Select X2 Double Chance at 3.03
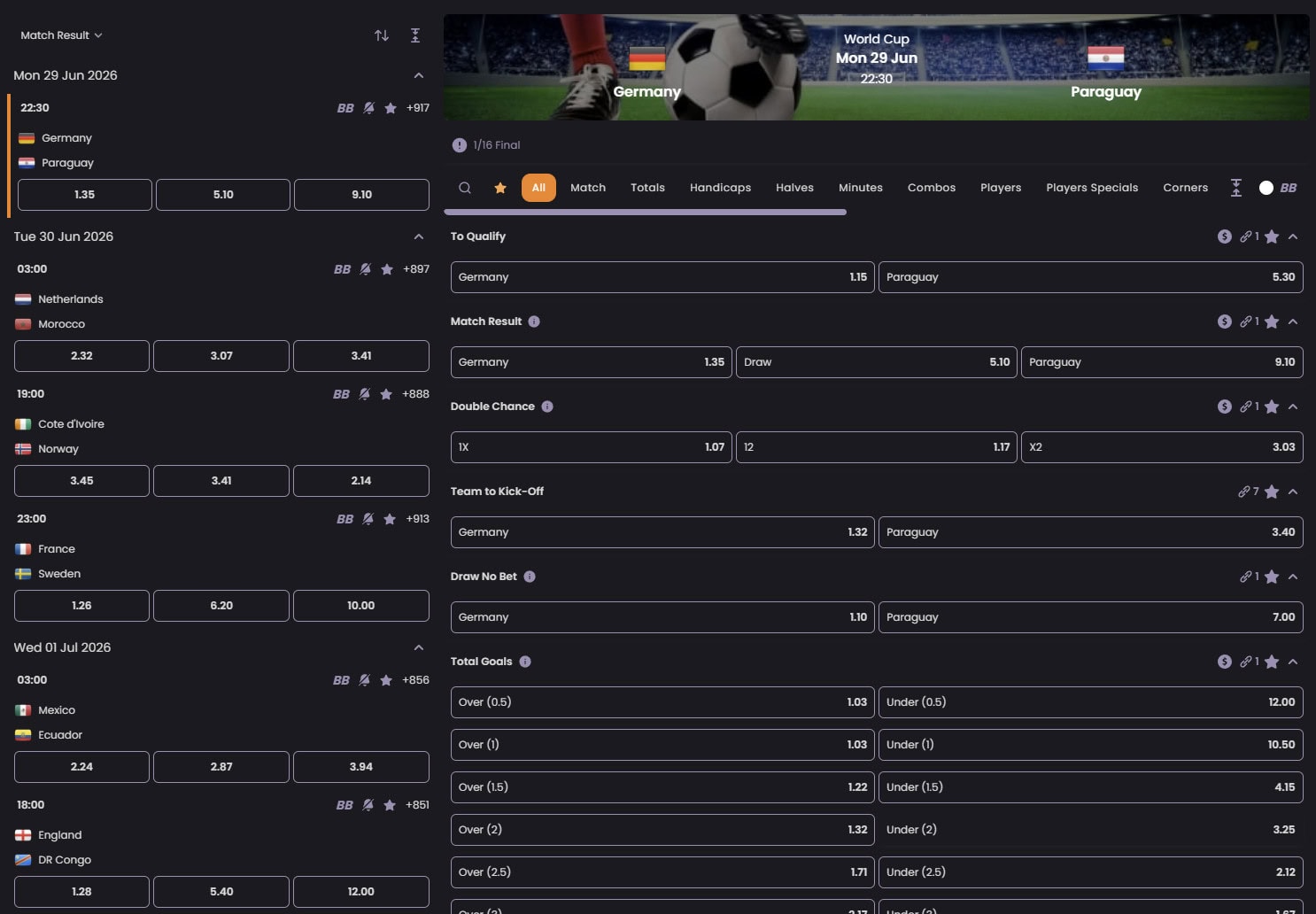This screenshot has width=1316, height=914. (1162, 447)
